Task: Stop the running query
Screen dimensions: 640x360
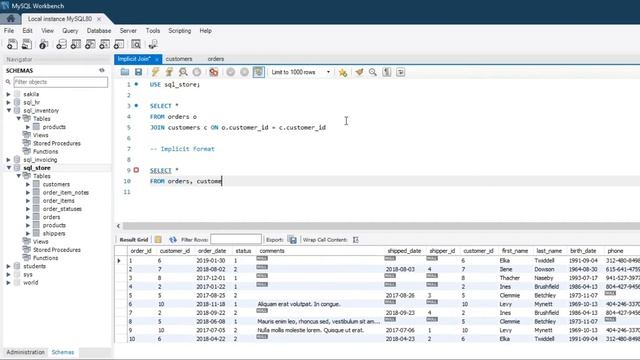Action: click(197, 72)
